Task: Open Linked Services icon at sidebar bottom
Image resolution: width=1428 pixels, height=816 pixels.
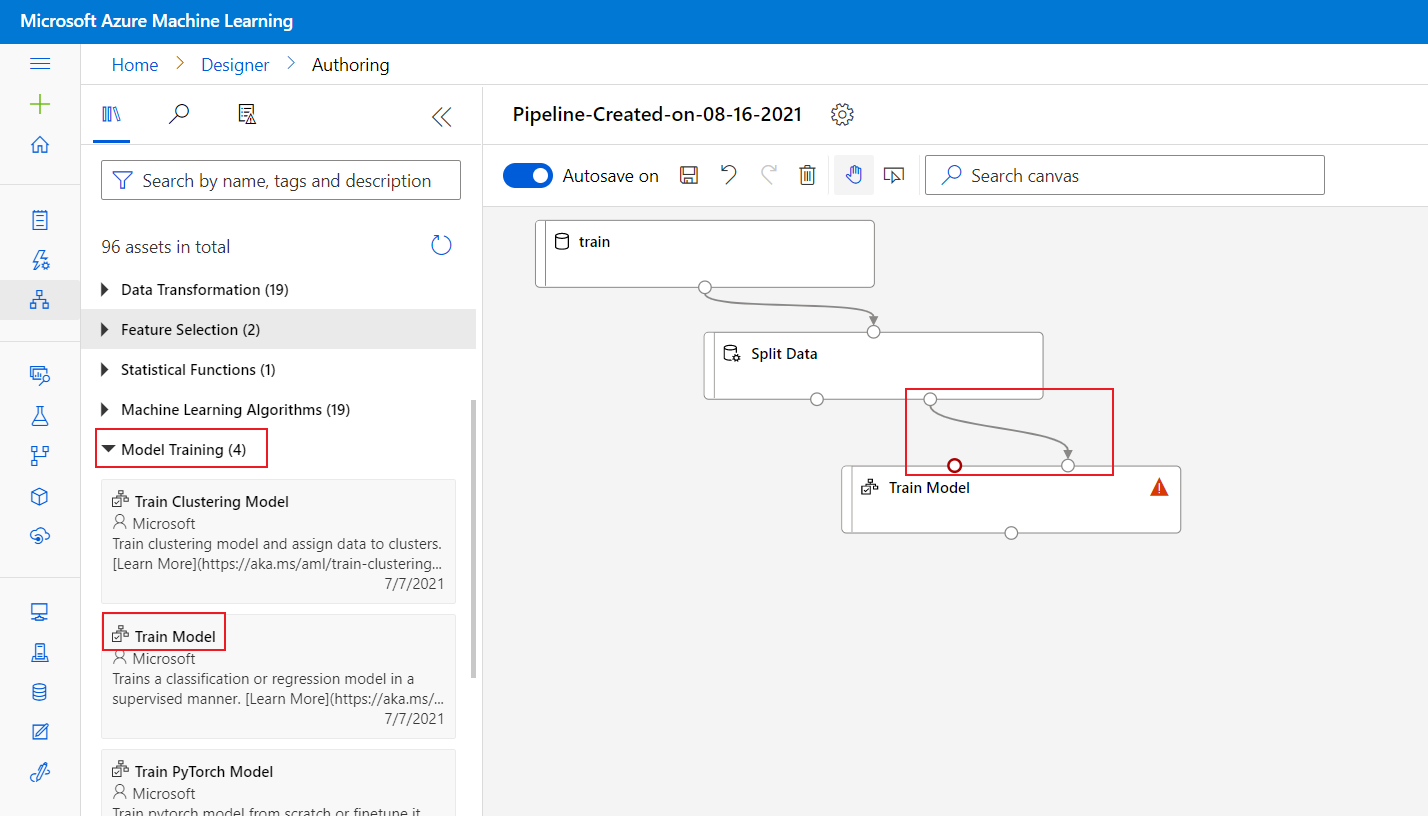Action: click(40, 772)
